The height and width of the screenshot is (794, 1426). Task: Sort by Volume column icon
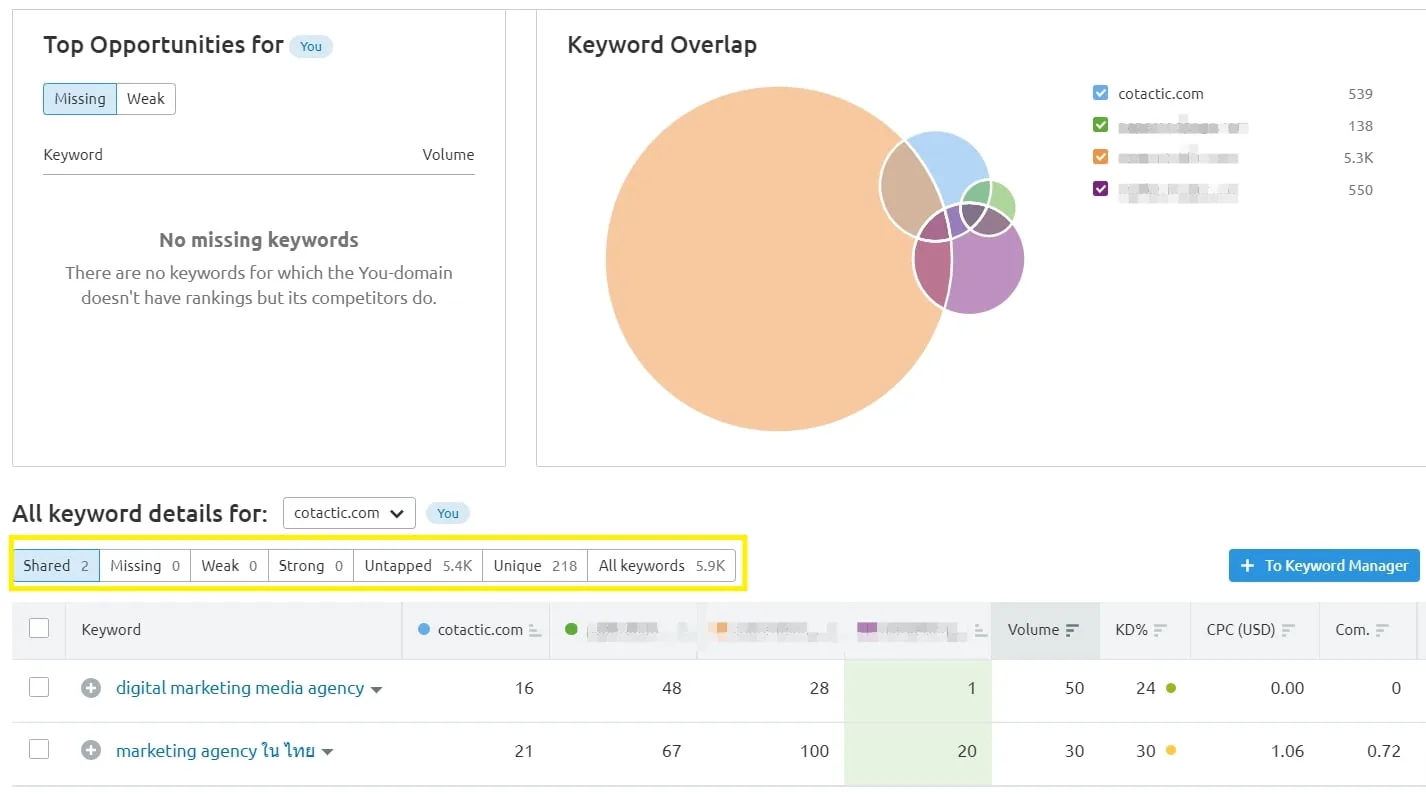click(1072, 630)
